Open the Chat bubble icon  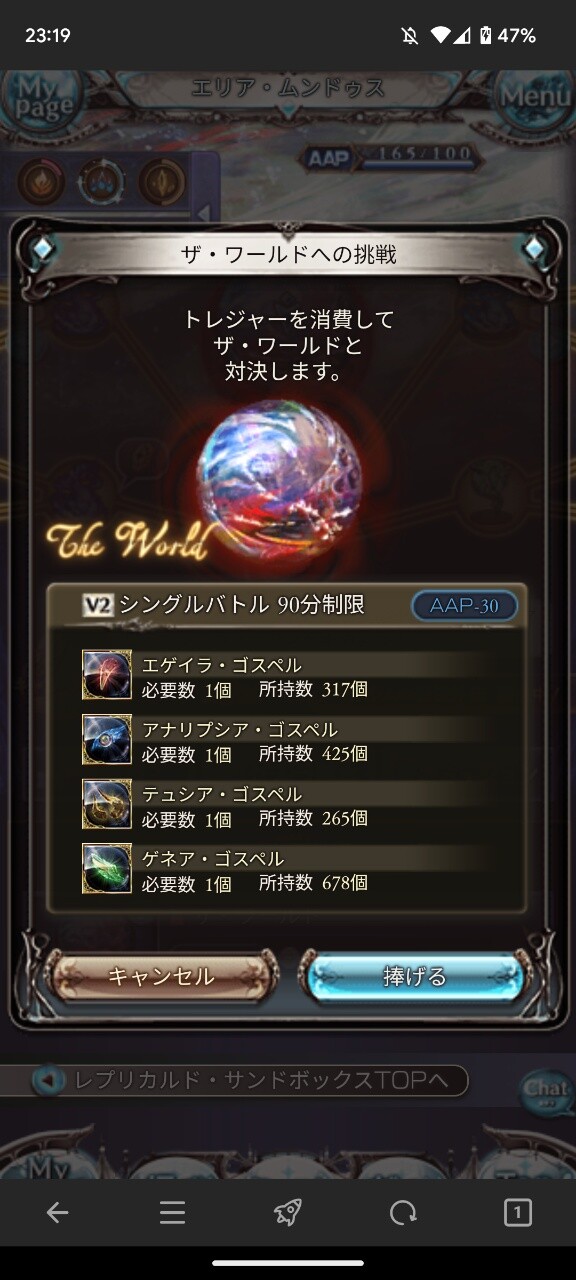click(x=546, y=1089)
